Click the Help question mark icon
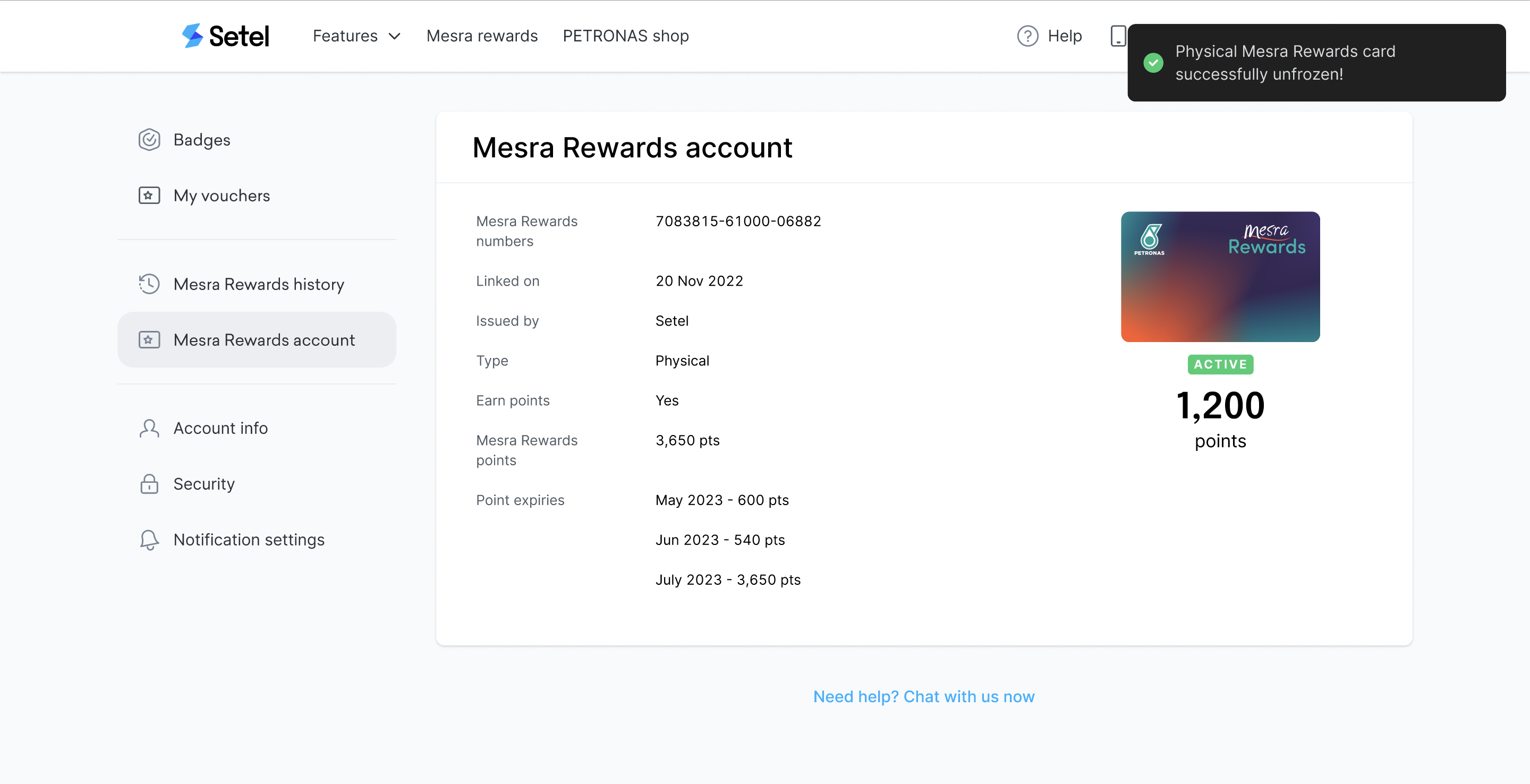The height and width of the screenshot is (784, 1530). (x=1027, y=36)
